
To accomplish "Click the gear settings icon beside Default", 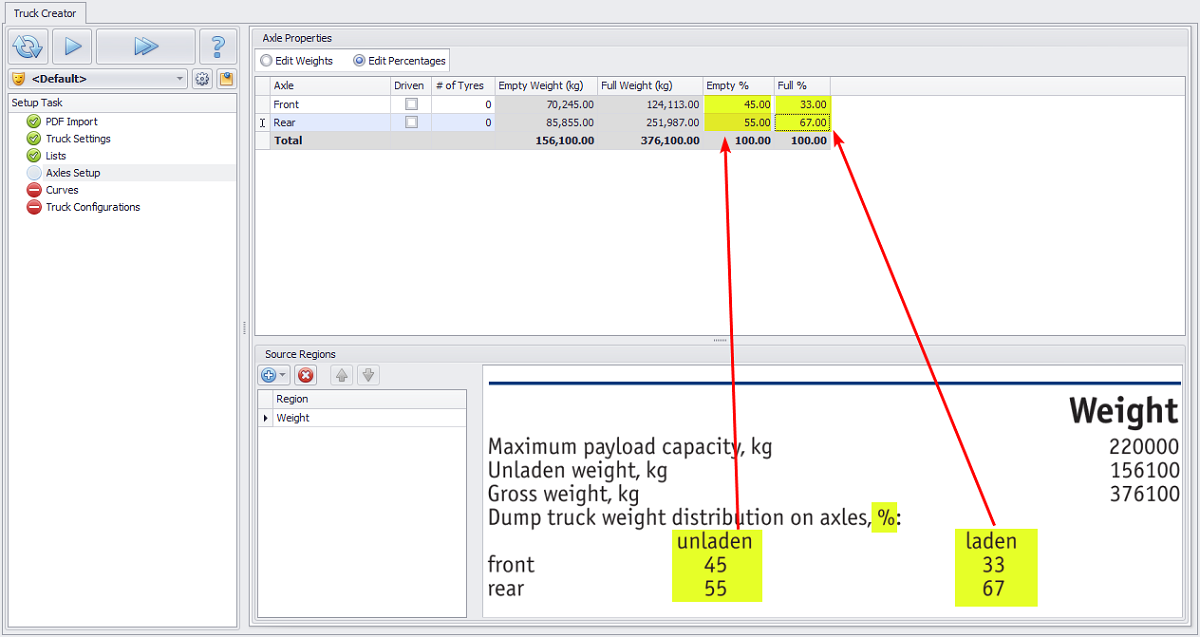I will [202, 79].
